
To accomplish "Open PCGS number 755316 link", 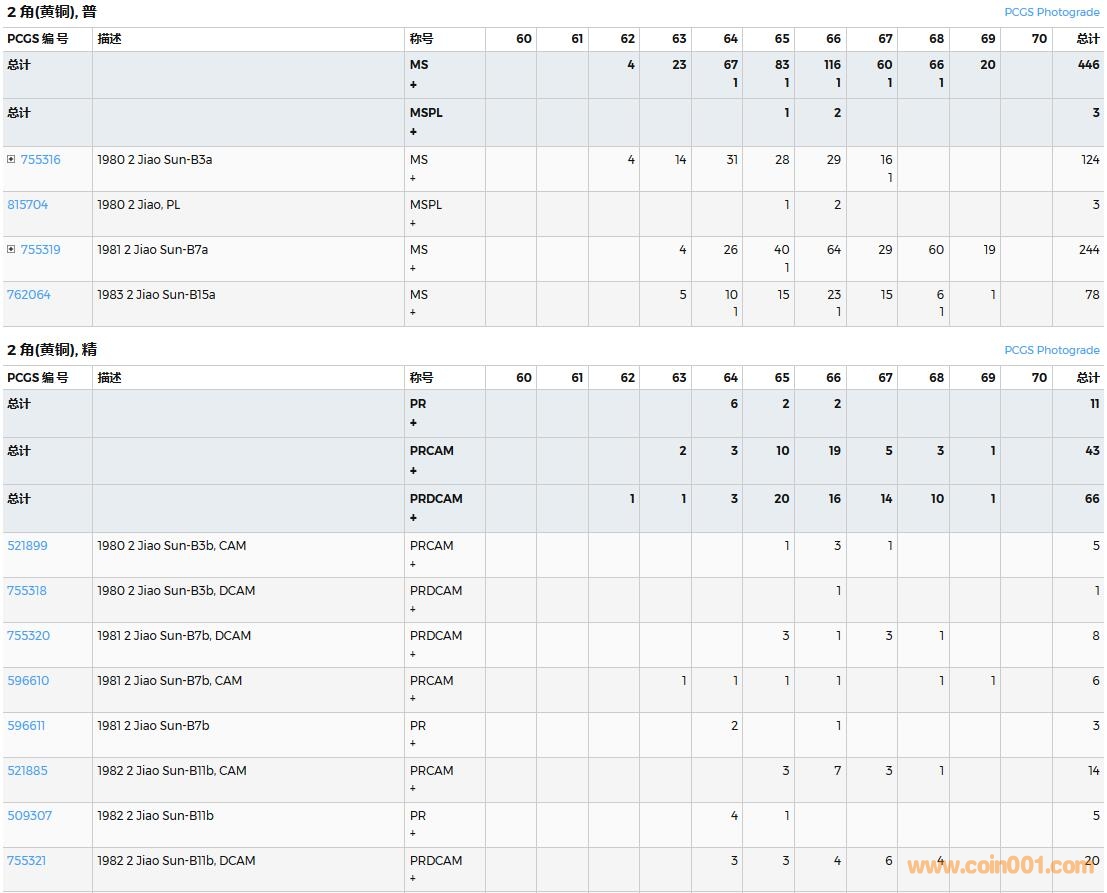I will click(40, 160).
